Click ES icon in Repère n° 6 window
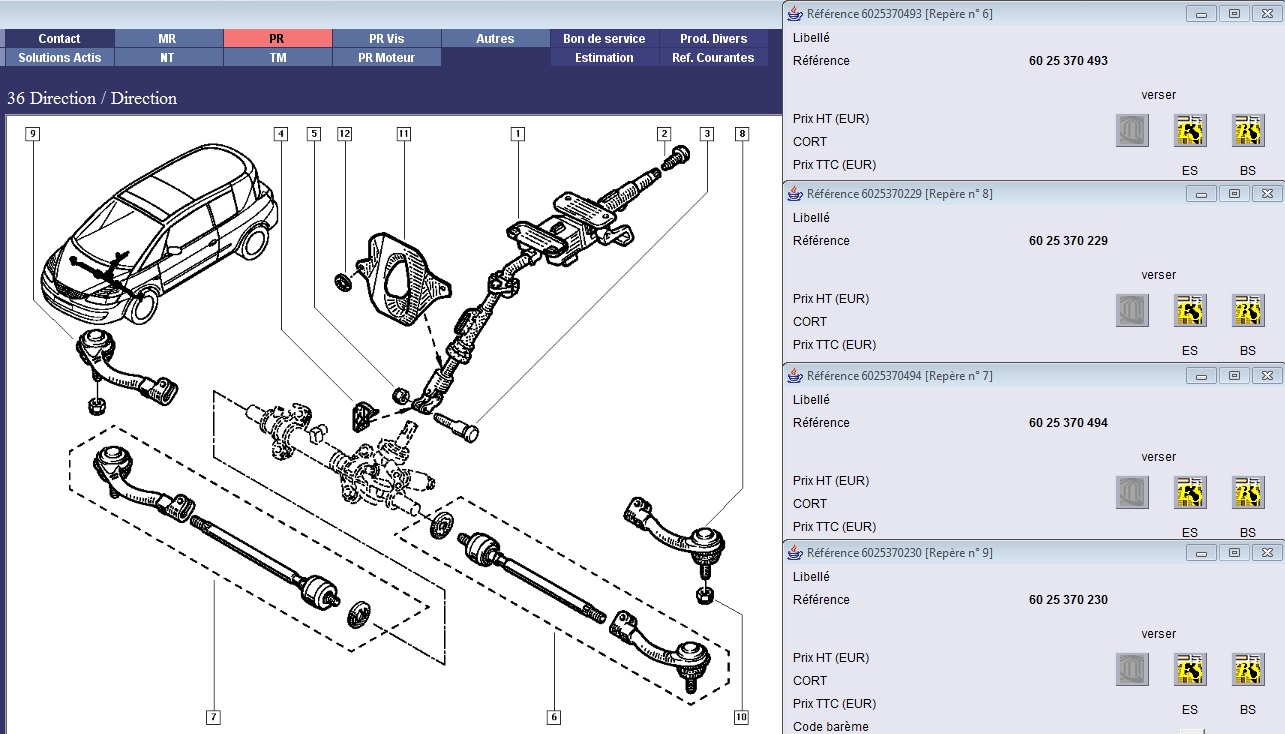 1190,131
